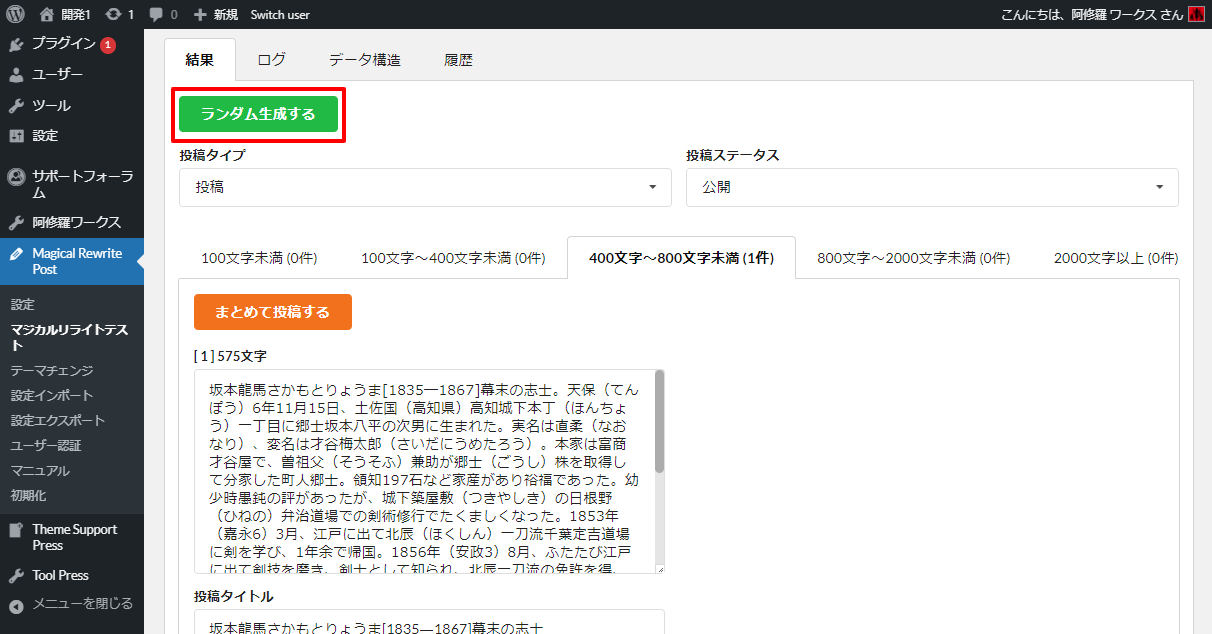The image size is (1212, 634).
Task: Click the ランダム生成する button
Action: (258, 115)
